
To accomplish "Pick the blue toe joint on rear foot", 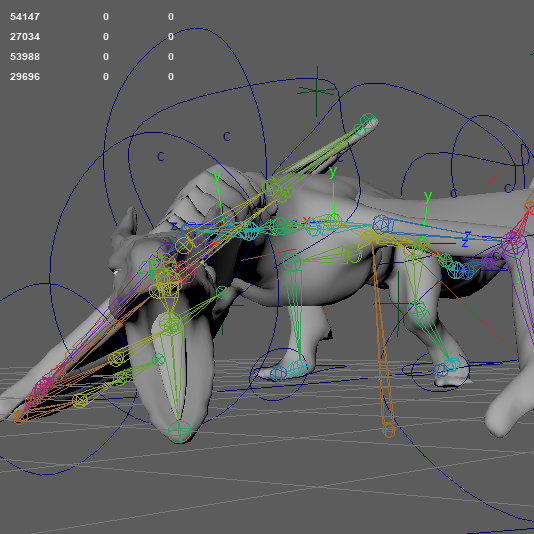I will (440, 370).
